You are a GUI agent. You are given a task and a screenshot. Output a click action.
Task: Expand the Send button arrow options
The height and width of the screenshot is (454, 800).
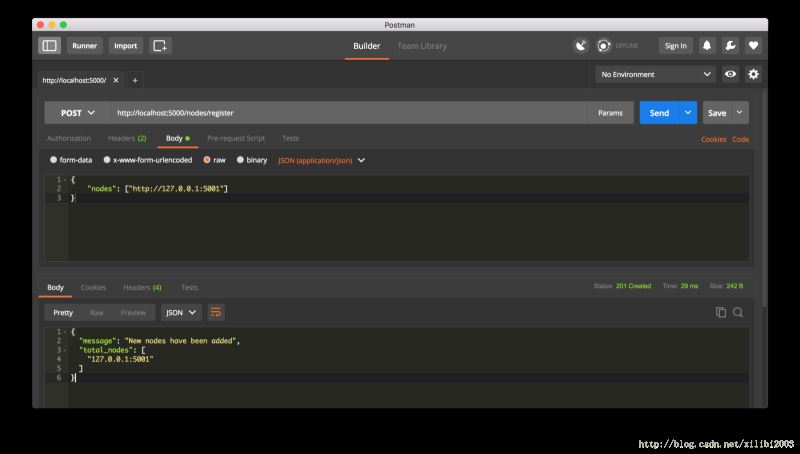687,113
